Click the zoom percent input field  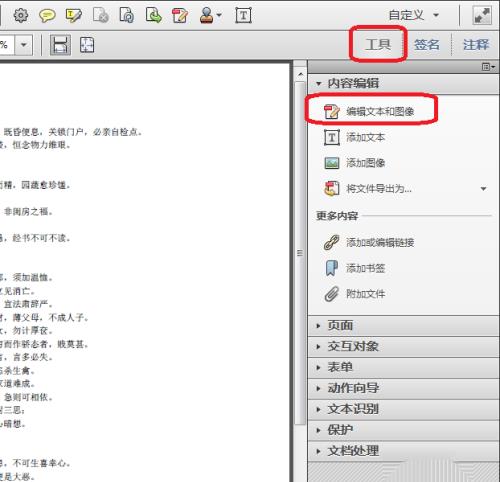[x=7, y=45]
